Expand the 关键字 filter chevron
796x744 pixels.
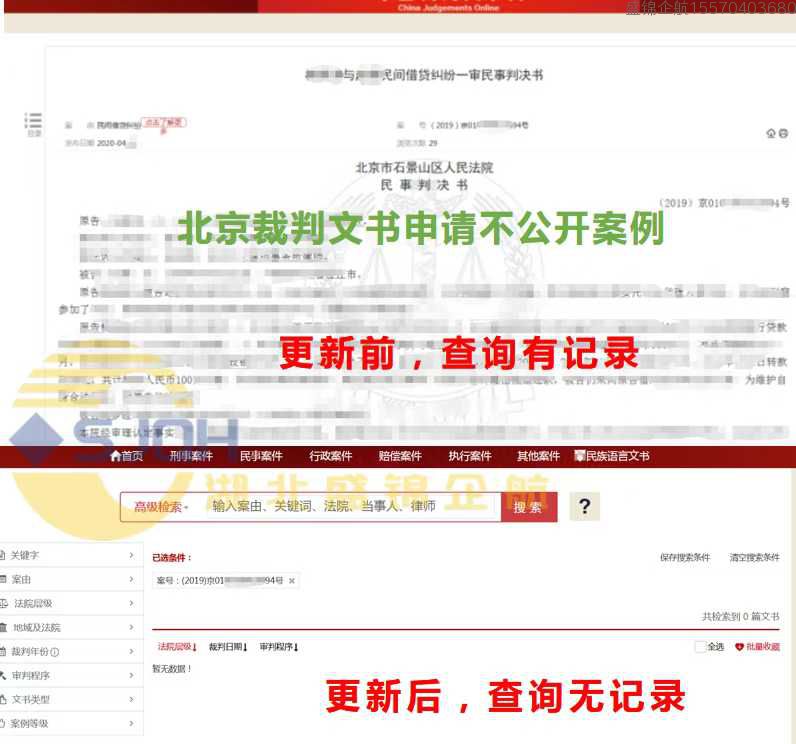click(131, 555)
